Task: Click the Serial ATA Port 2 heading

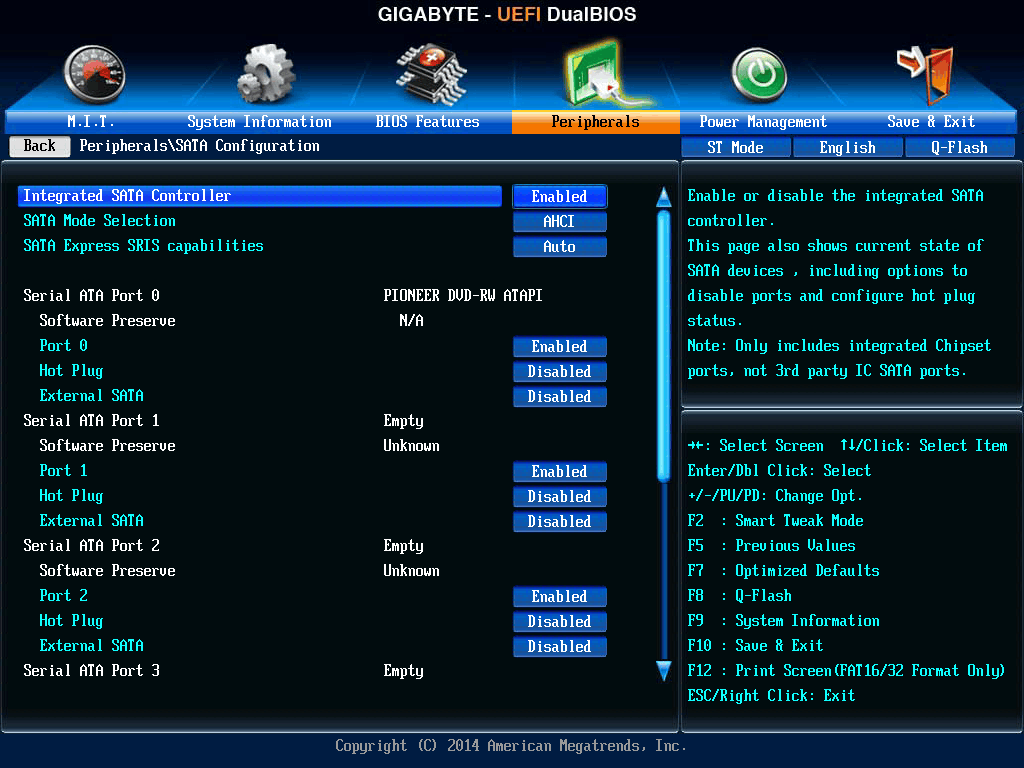Action: tap(91, 546)
